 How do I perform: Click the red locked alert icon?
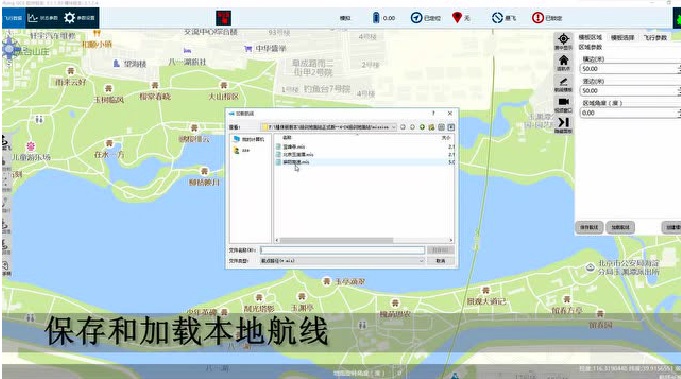(538, 18)
